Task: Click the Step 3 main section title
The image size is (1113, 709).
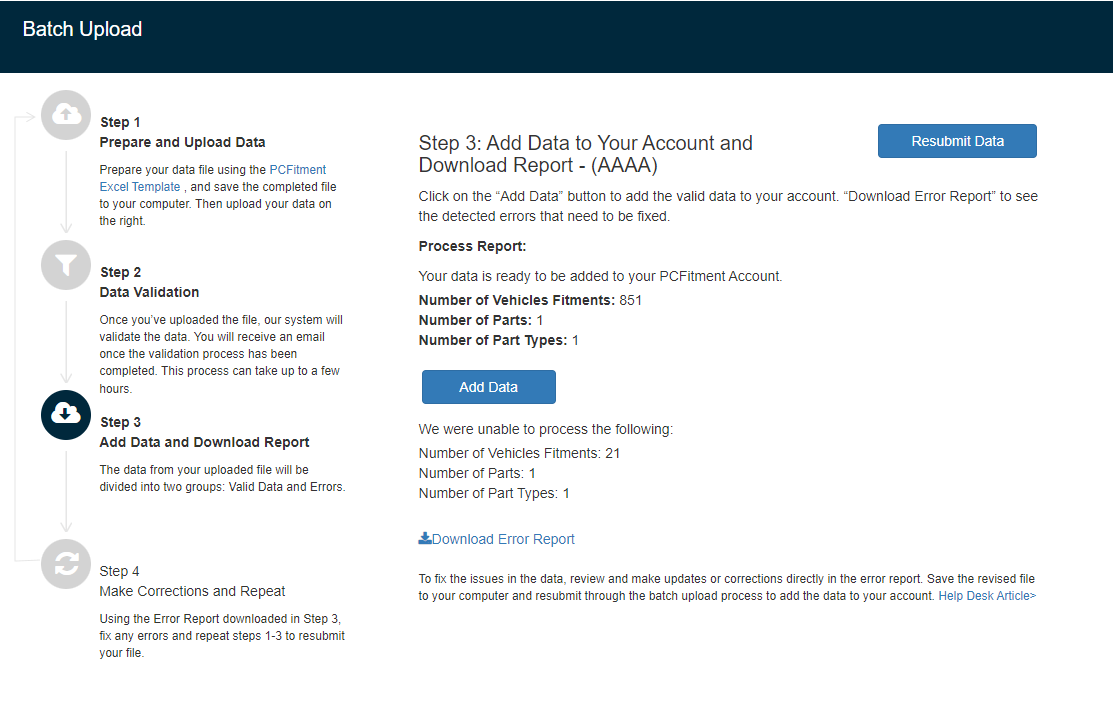Action: [x=585, y=154]
